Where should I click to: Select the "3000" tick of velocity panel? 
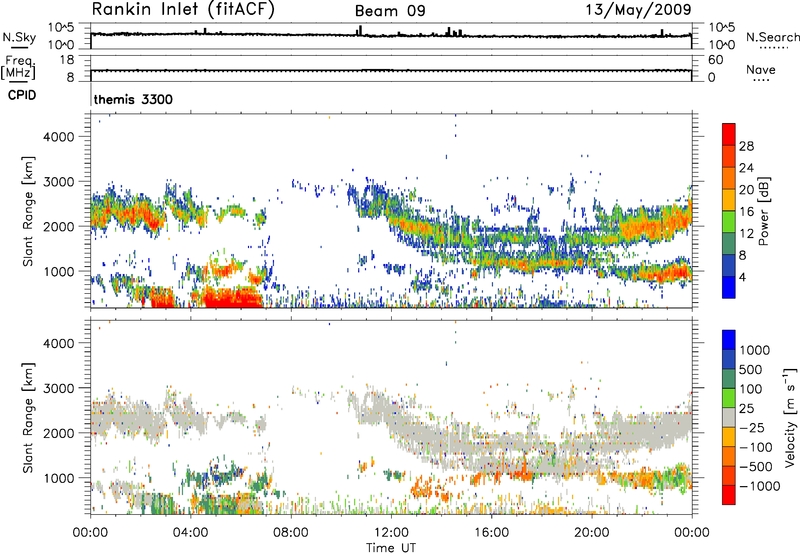(x=59, y=388)
